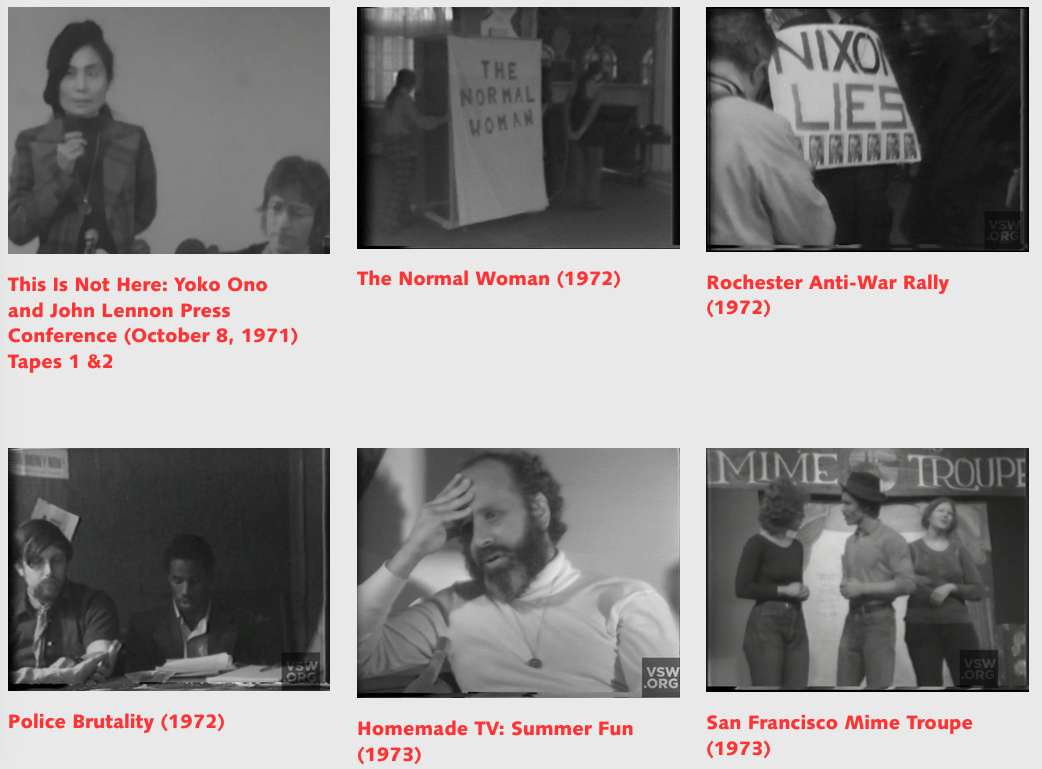The width and height of the screenshot is (1042, 769).
Task: Click the 'Conference (October 8, 1971)' link text
Action: [153, 336]
